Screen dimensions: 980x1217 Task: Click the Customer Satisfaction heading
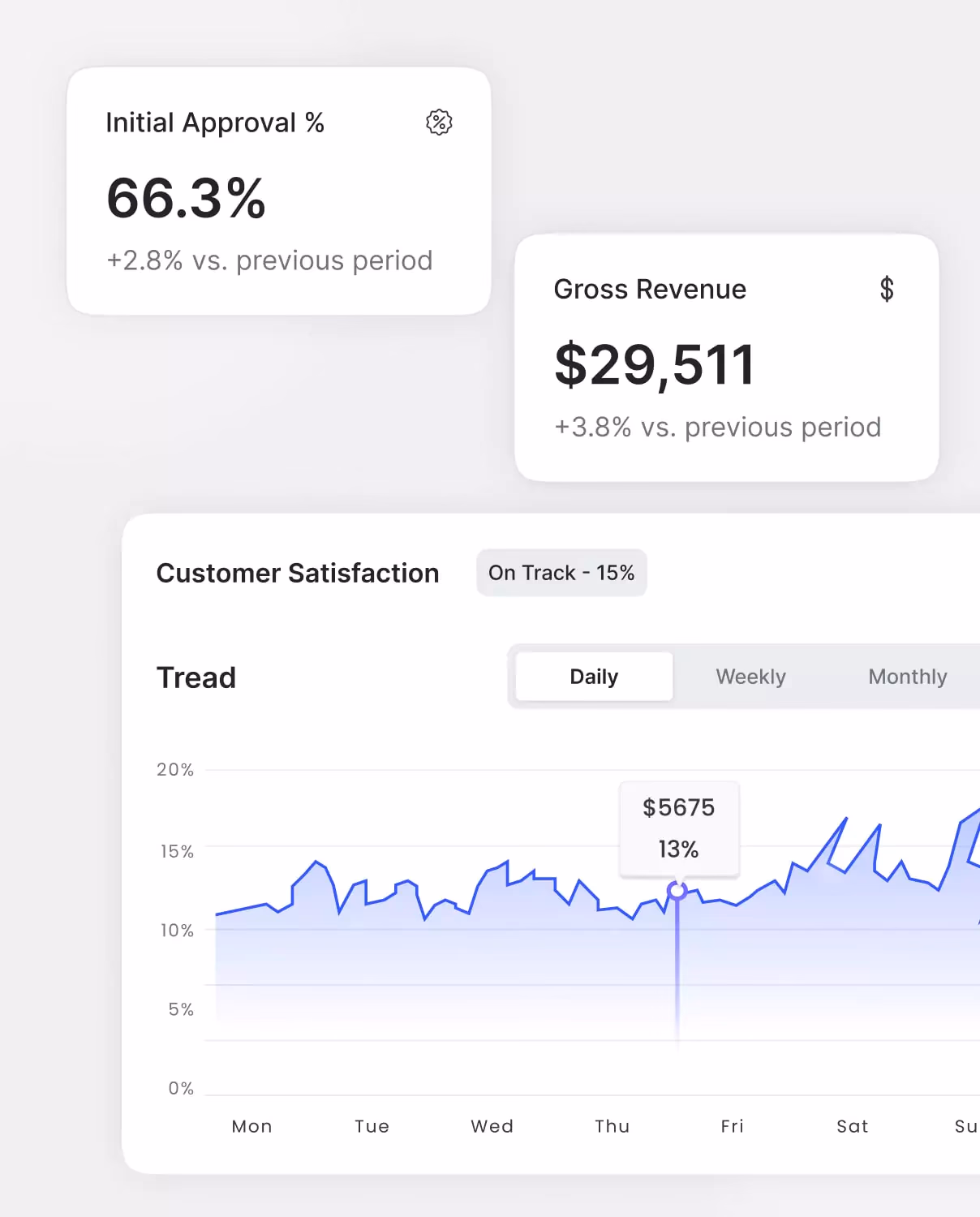(x=298, y=573)
